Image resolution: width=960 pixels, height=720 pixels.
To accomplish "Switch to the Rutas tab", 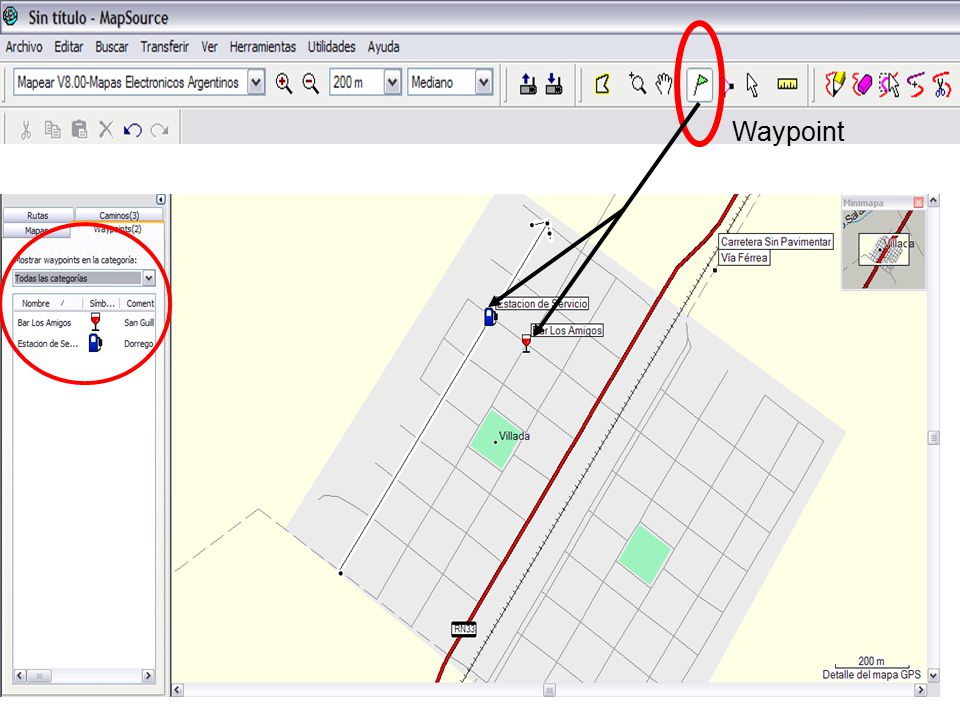I will [x=38, y=216].
